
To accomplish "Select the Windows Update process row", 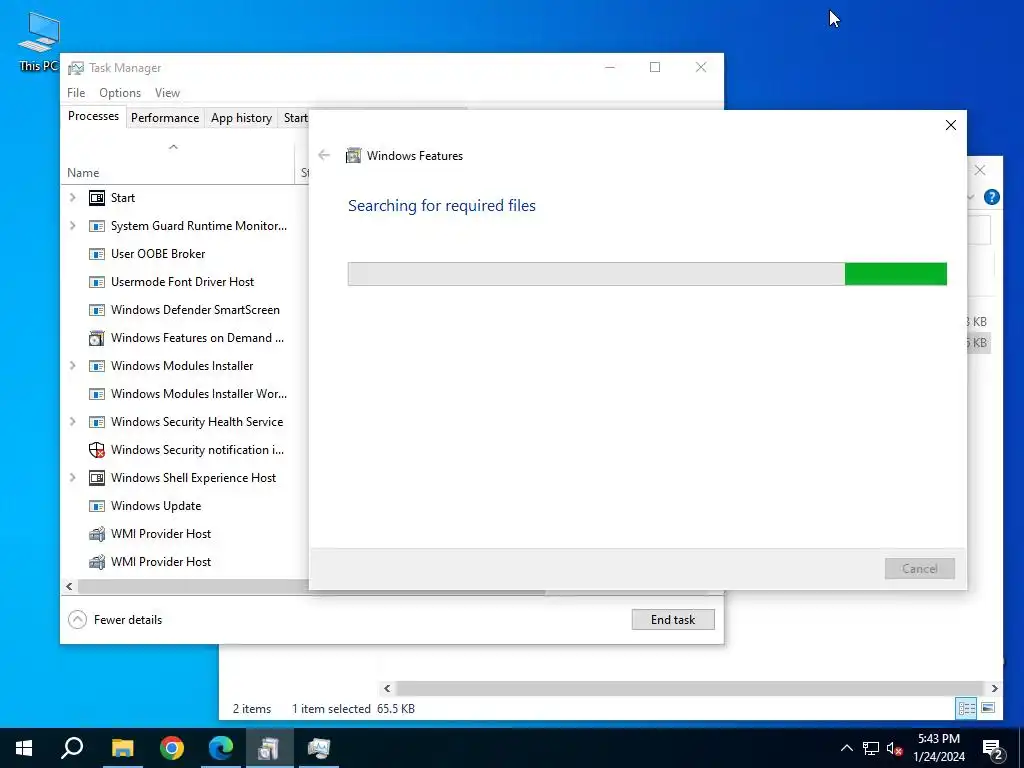I will pyautogui.click(x=185, y=506).
